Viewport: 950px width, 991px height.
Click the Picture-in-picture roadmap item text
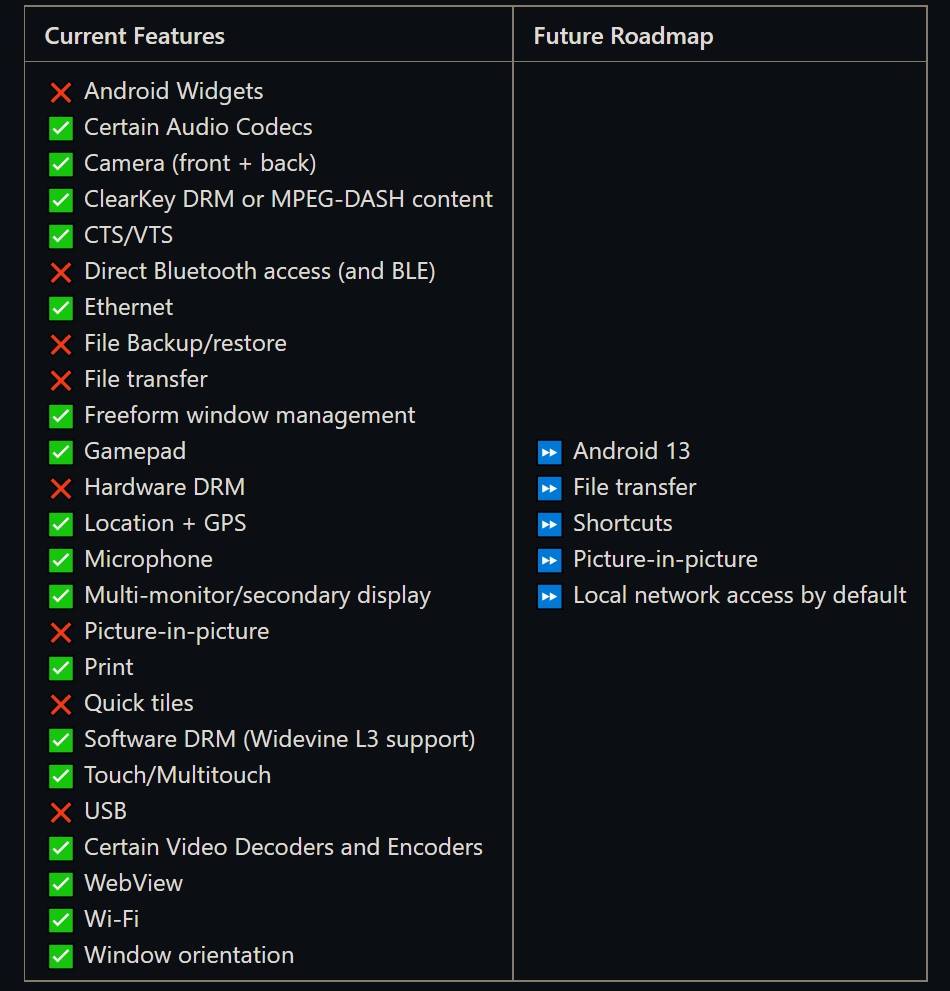tap(665, 559)
